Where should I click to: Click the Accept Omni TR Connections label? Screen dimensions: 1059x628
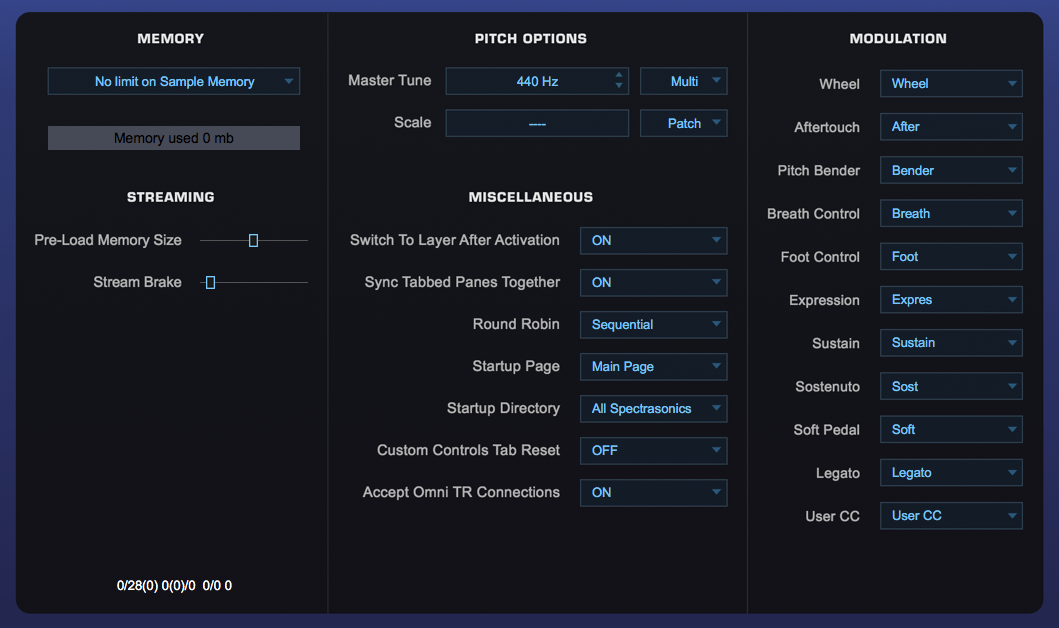pos(461,492)
